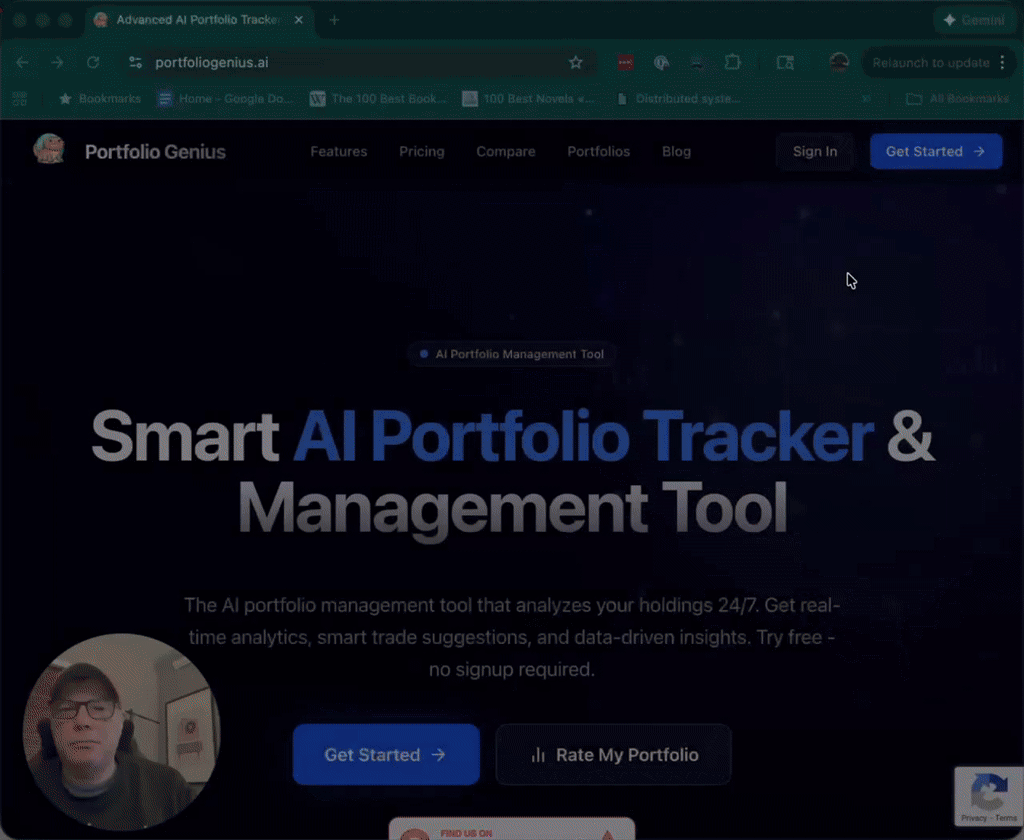
Task: Open the Extensions puzzle piece icon
Action: pos(733,62)
